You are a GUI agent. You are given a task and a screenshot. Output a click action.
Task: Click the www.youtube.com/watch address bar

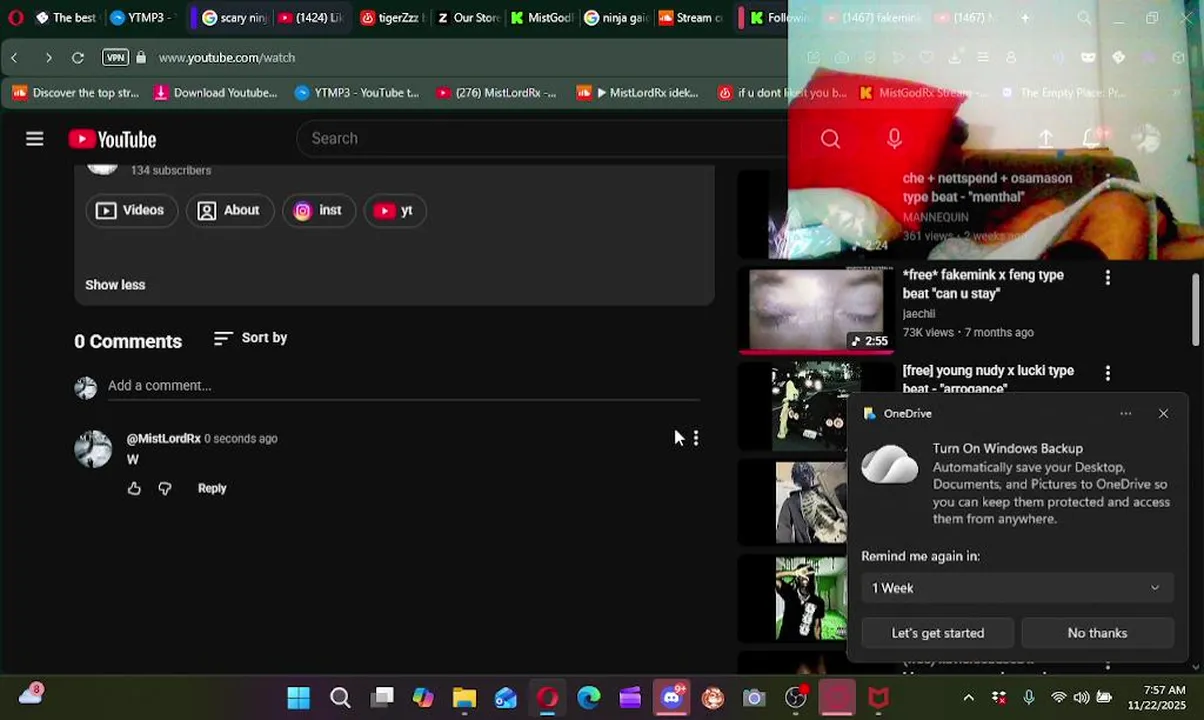point(227,58)
